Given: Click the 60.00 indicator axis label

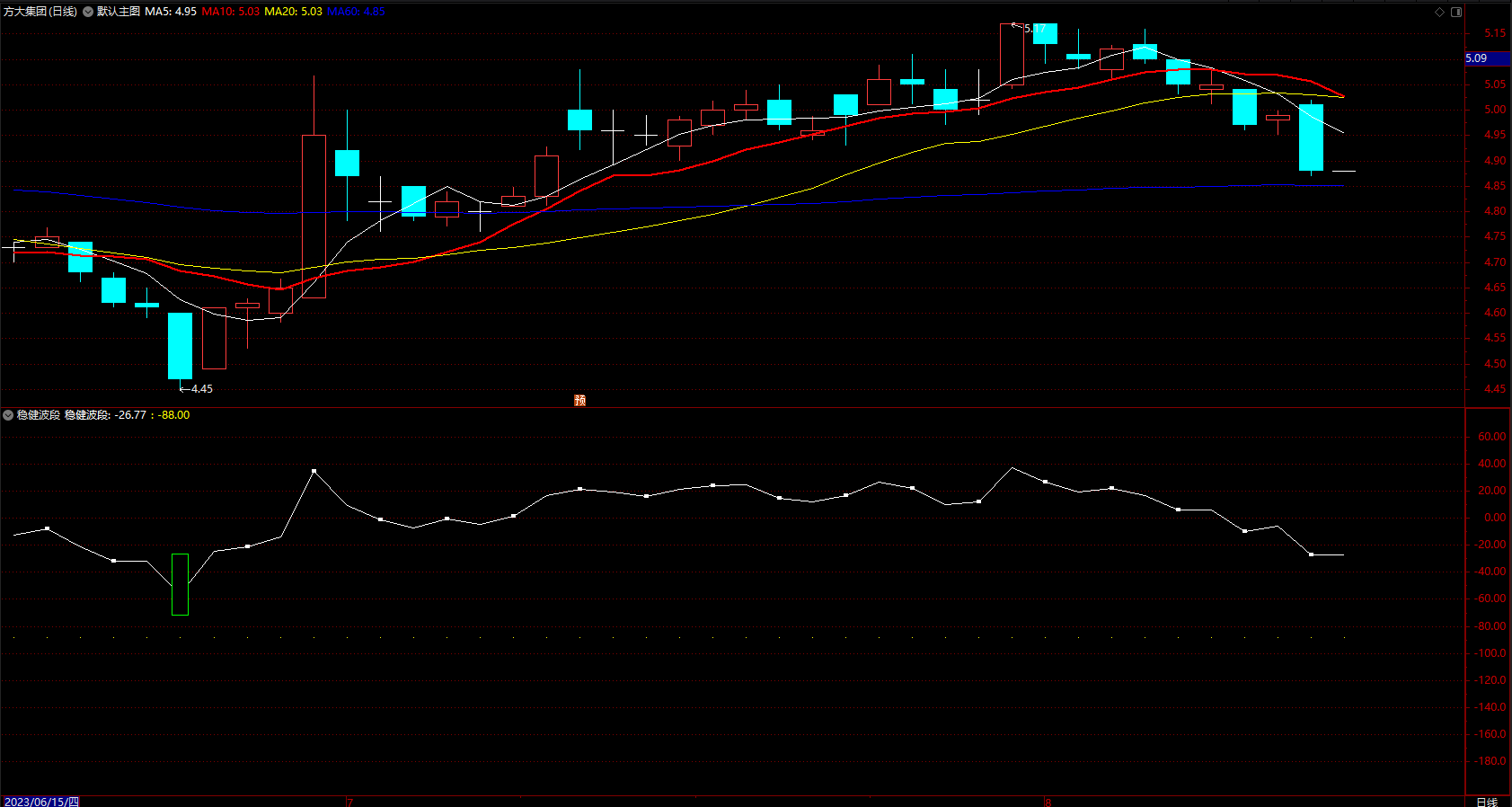Looking at the screenshot, I should [1491, 437].
